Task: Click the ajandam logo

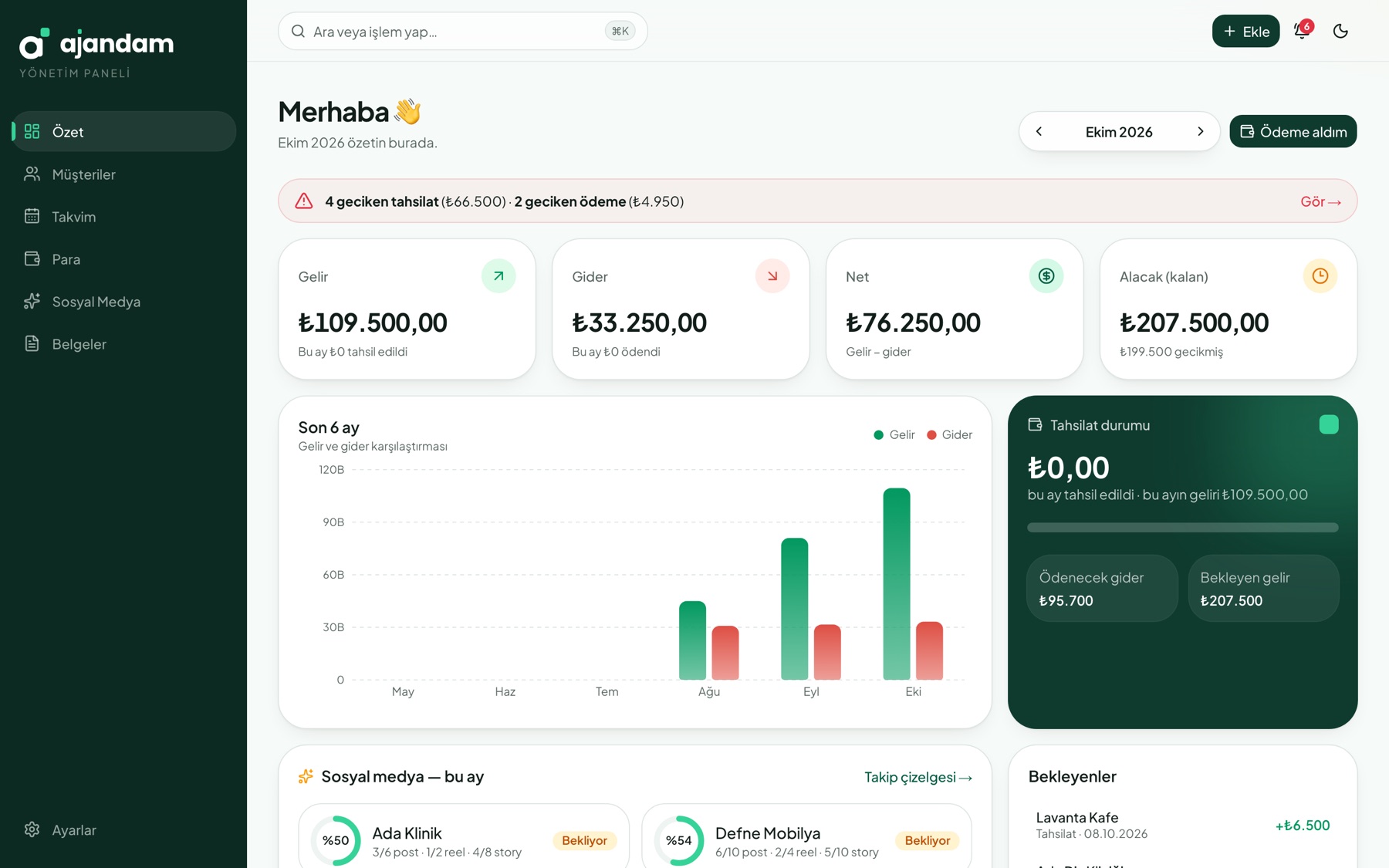Action: point(96,44)
